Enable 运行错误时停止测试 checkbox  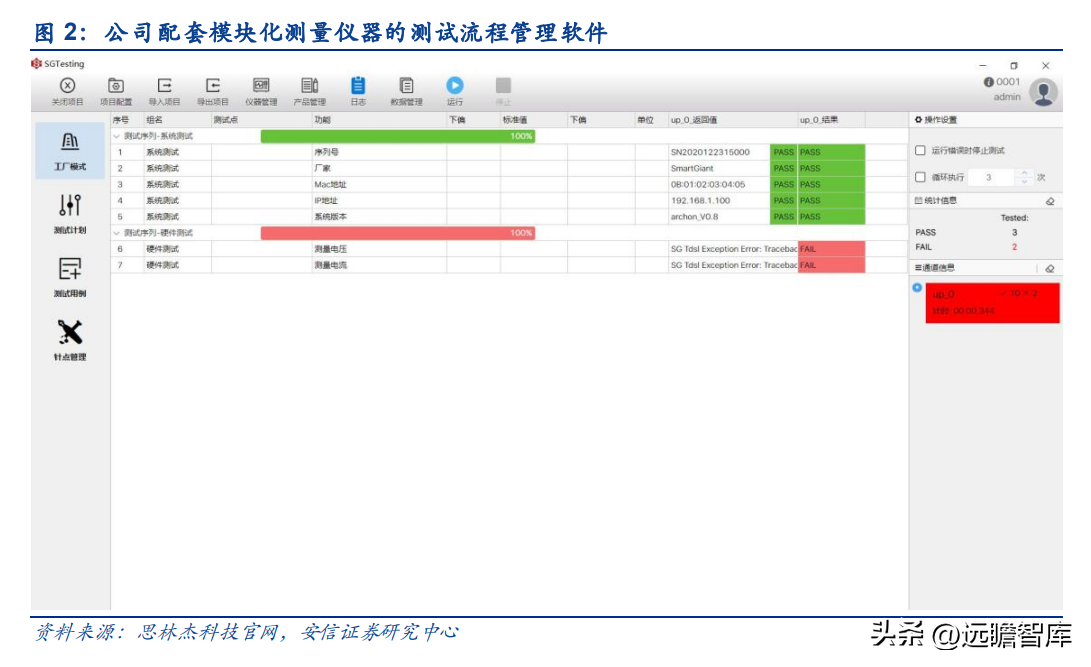coord(920,151)
